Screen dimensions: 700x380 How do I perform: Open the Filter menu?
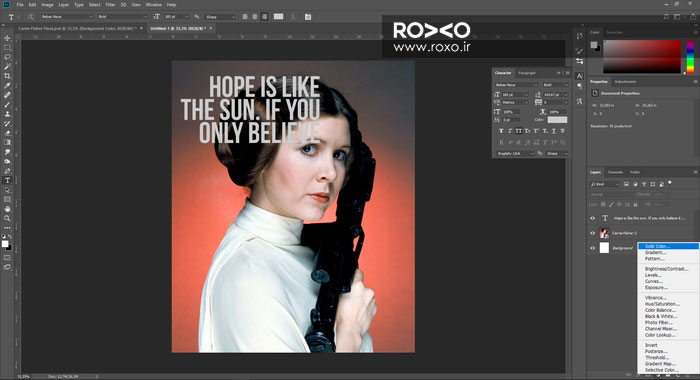110,5
